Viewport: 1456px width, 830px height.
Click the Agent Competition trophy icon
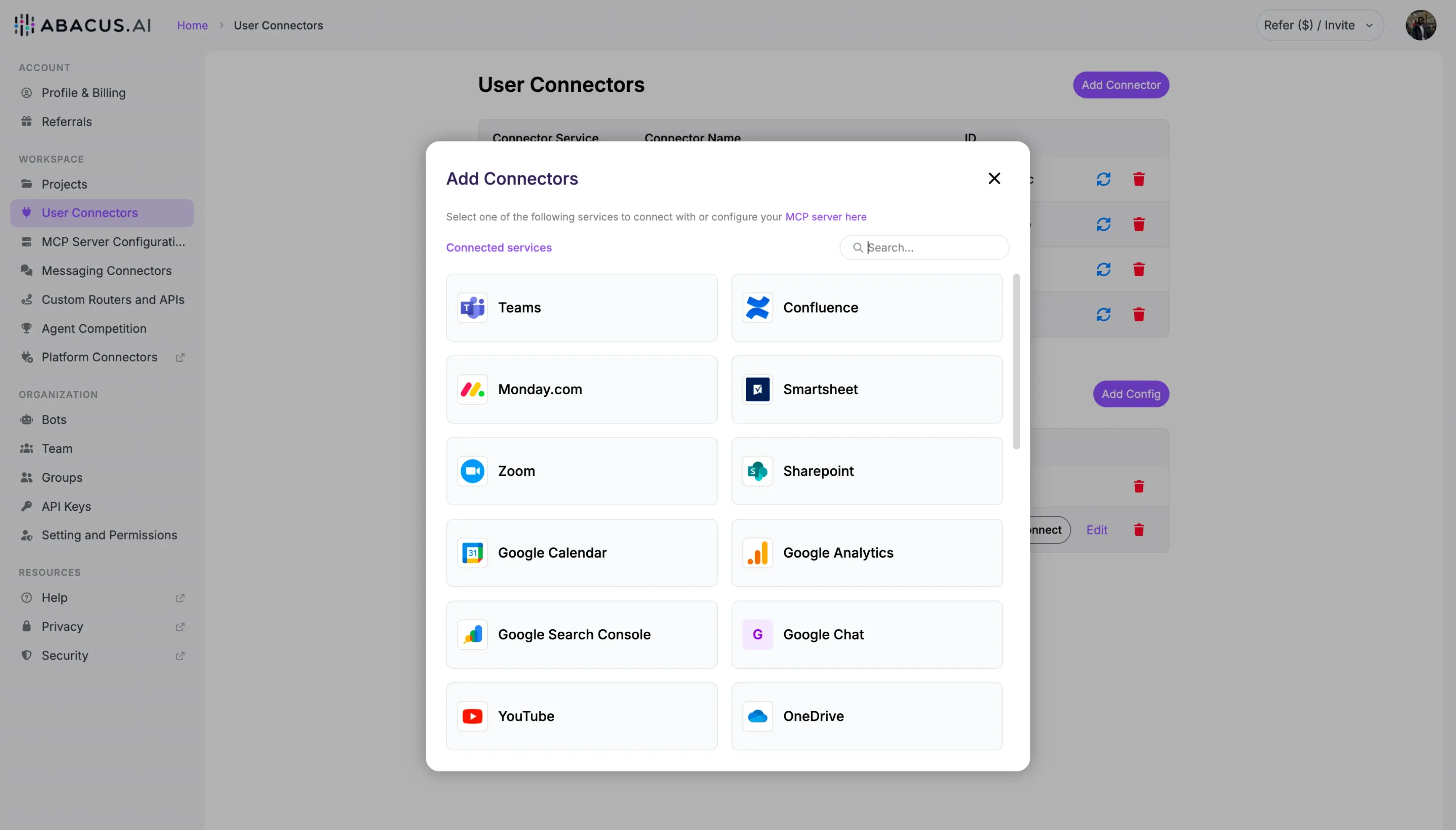(x=26, y=328)
